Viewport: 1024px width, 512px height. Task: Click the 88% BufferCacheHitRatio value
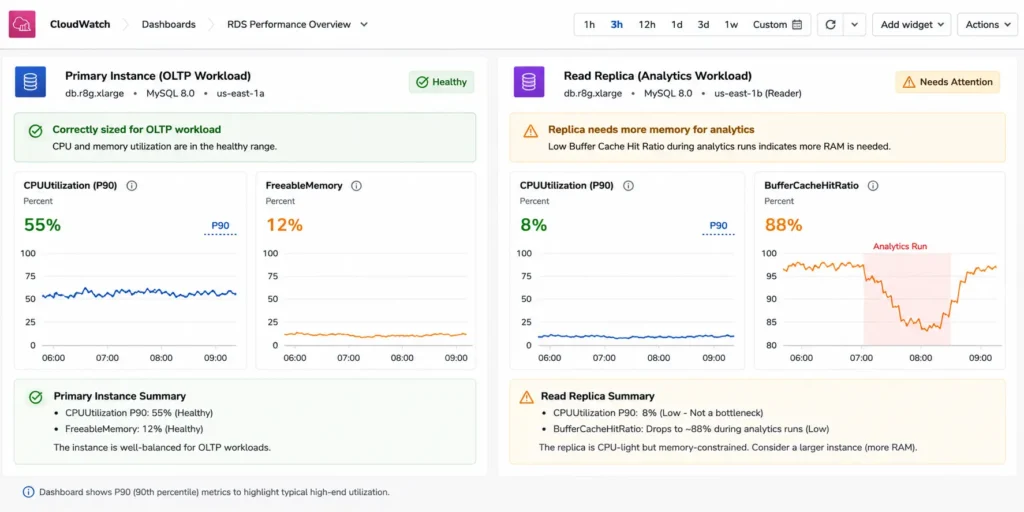[x=783, y=225]
